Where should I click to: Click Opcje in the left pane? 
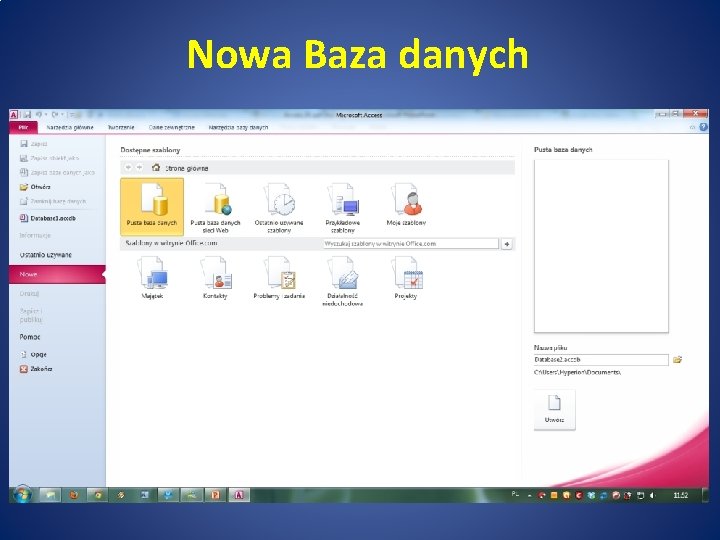34,354
